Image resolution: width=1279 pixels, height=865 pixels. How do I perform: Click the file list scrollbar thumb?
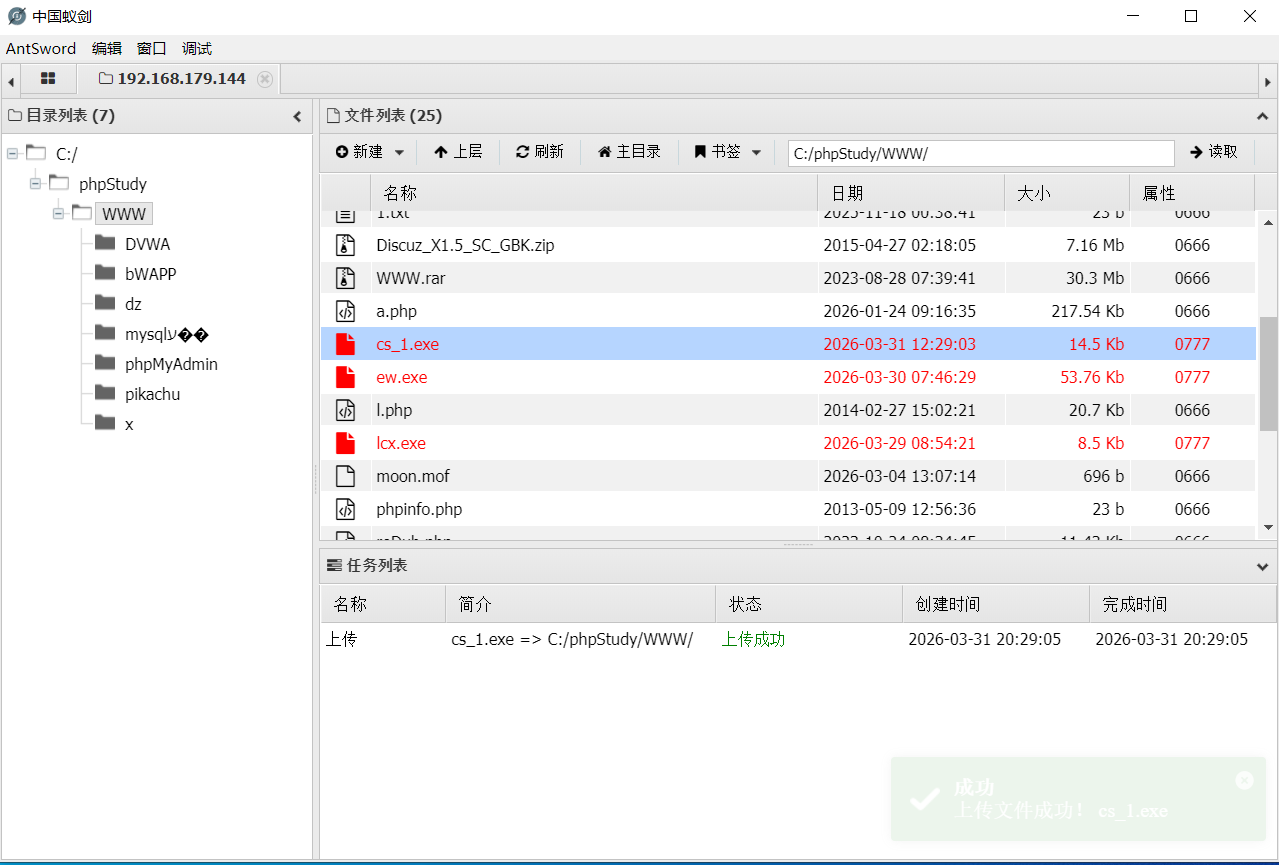(1268, 373)
